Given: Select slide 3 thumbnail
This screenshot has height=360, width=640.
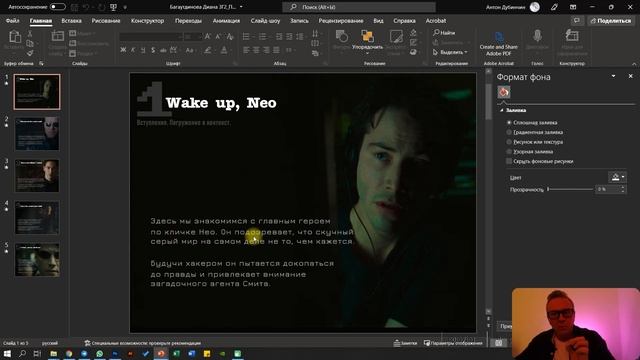Looking at the screenshot, I should [37, 176].
